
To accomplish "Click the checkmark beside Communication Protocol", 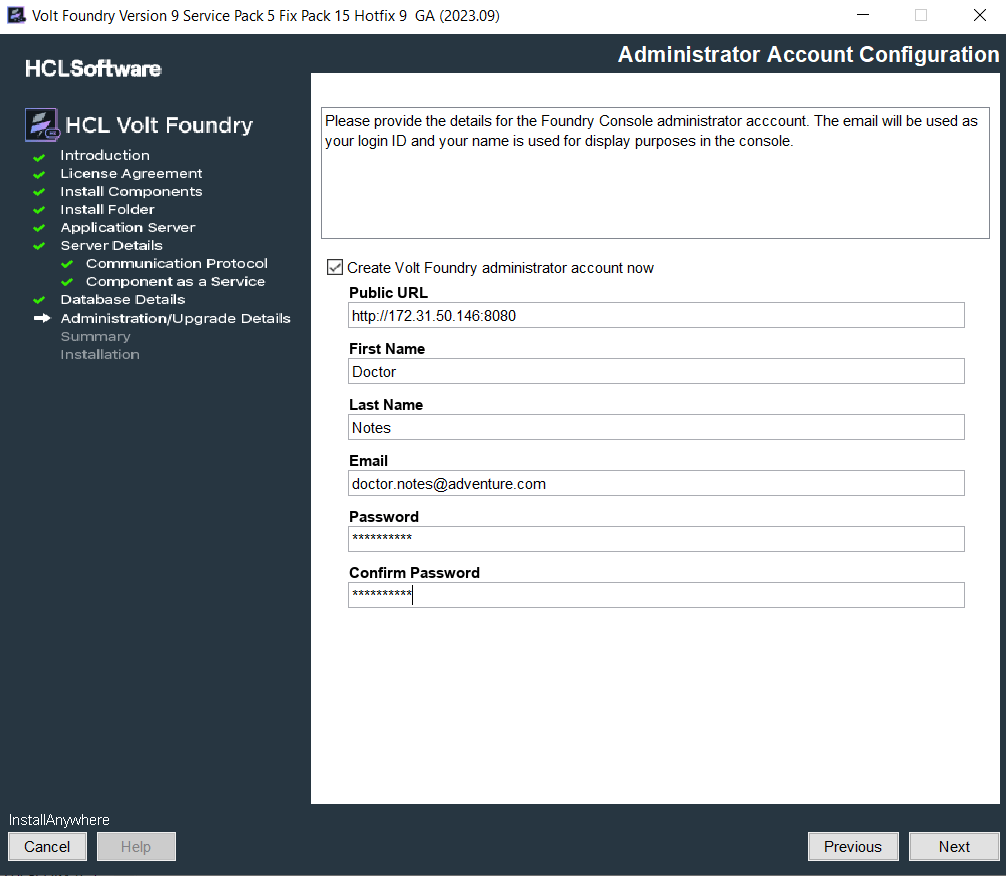I will [67, 264].
